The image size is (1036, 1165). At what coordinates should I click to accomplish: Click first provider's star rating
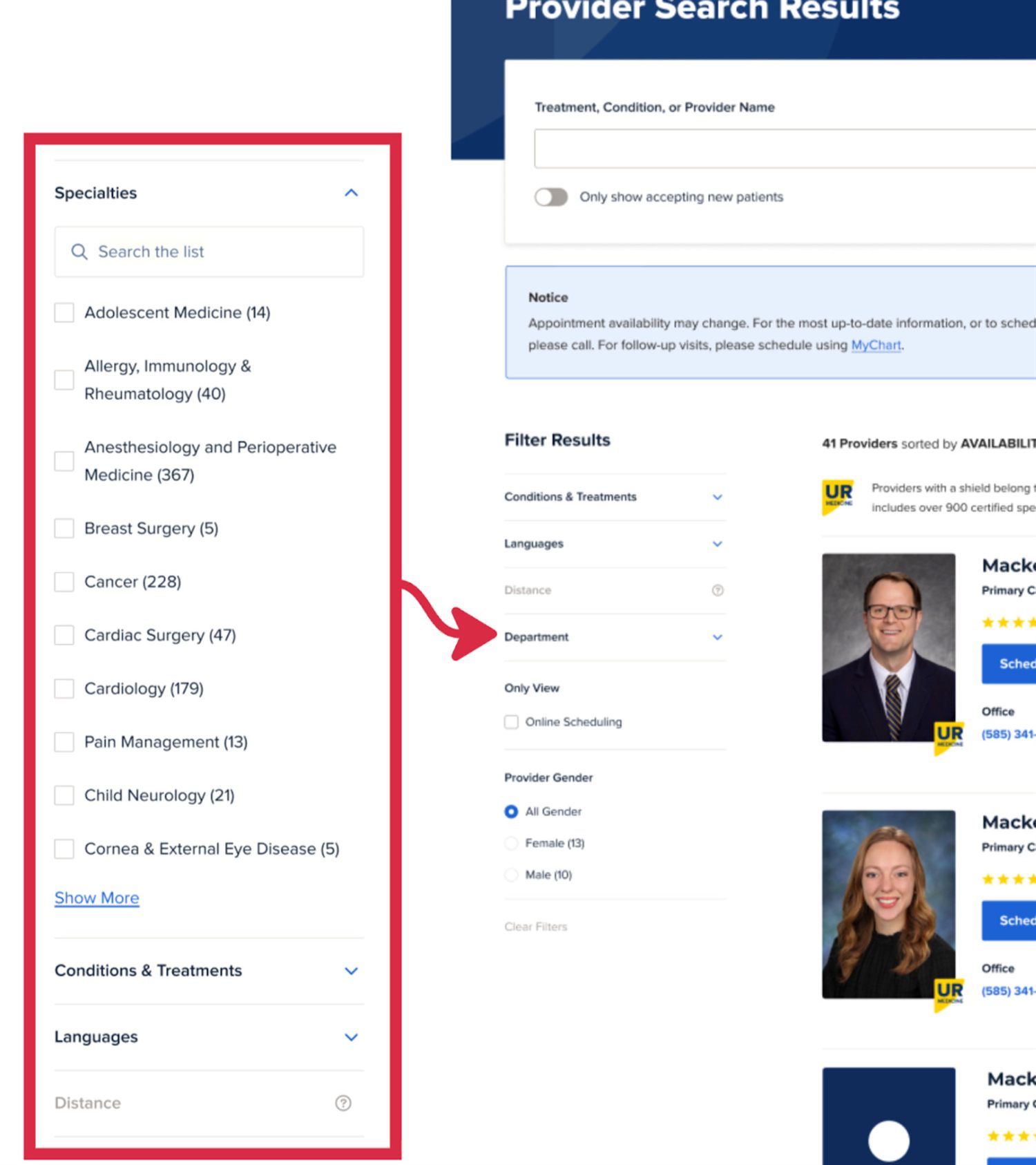point(1009,623)
